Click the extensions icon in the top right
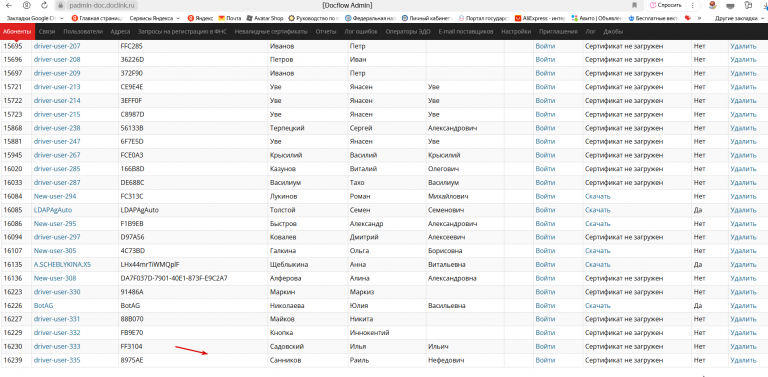 coord(747,5)
